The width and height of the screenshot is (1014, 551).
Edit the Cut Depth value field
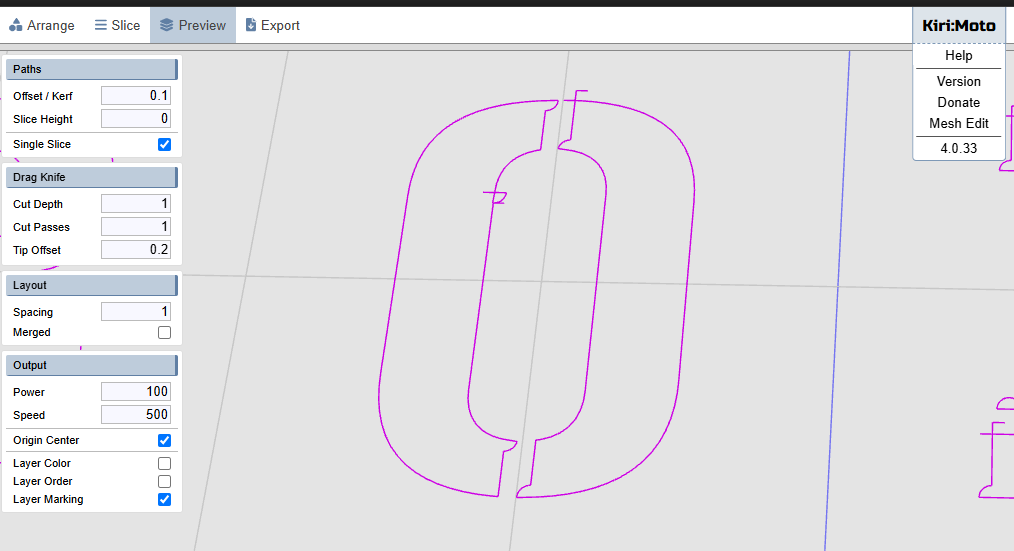136,204
